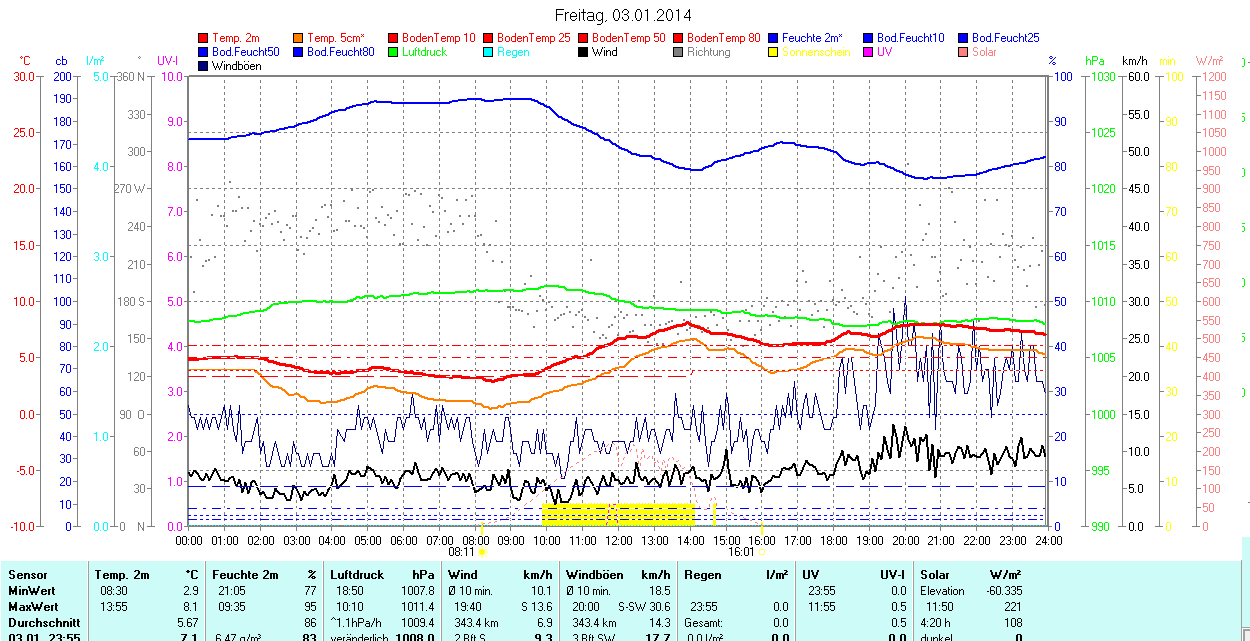The width and height of the screenshot is (1250, 641).
Task: Click the orange Temp. 5cm legend swatch
Action: [298, 38]
